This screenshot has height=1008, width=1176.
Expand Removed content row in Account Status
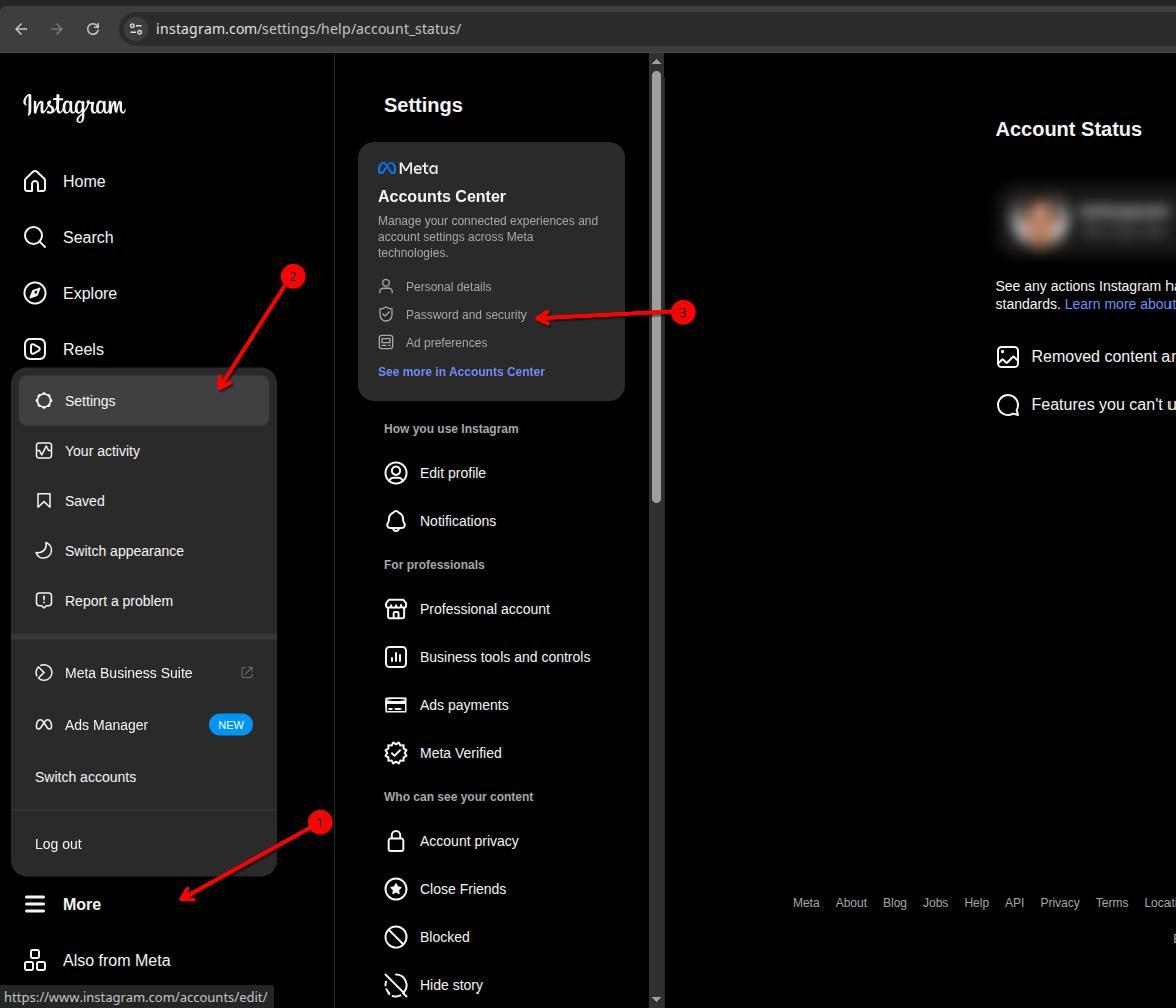pos(1102,357)
